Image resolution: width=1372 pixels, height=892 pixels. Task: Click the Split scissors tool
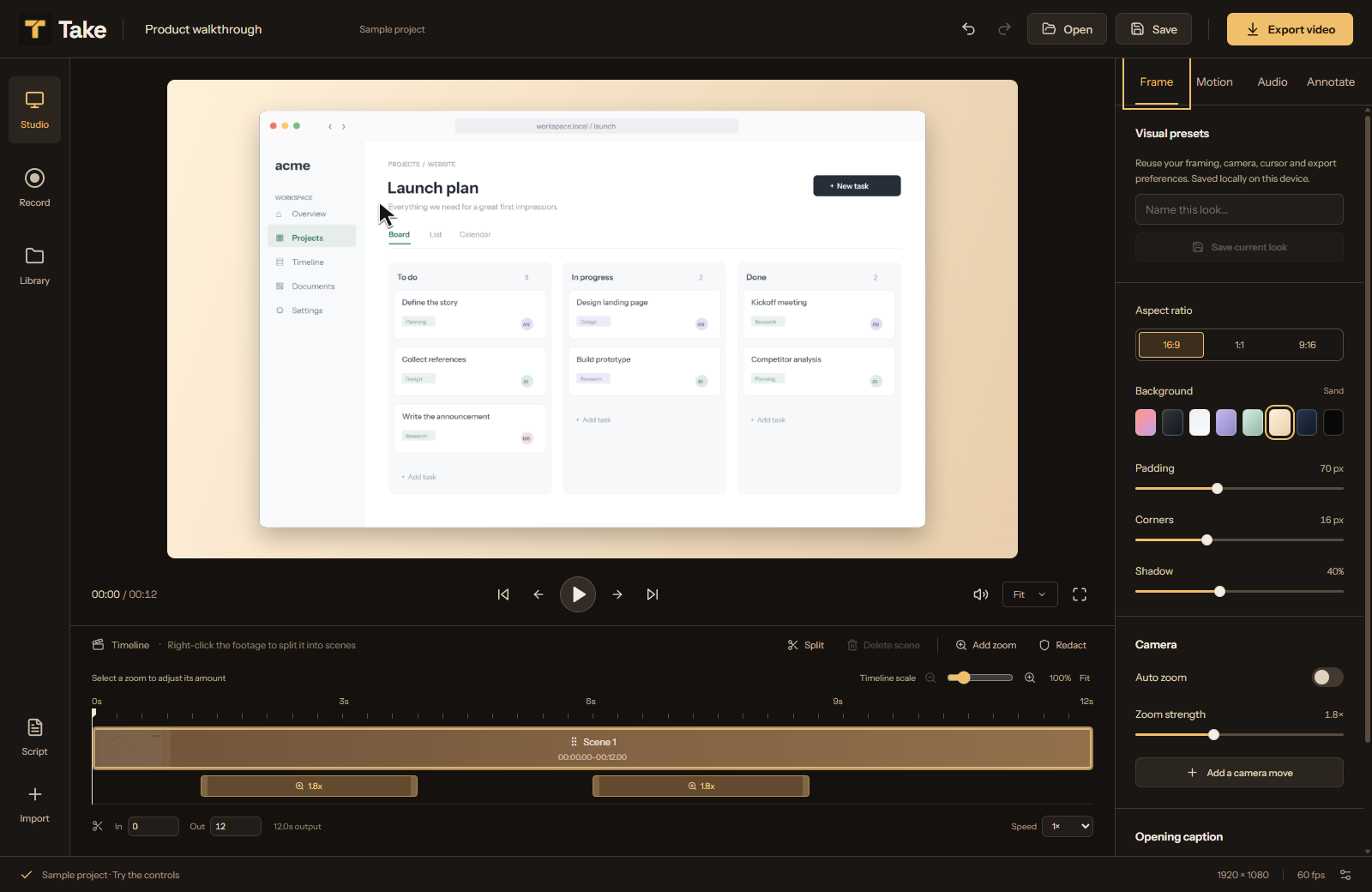pos(806,645)
